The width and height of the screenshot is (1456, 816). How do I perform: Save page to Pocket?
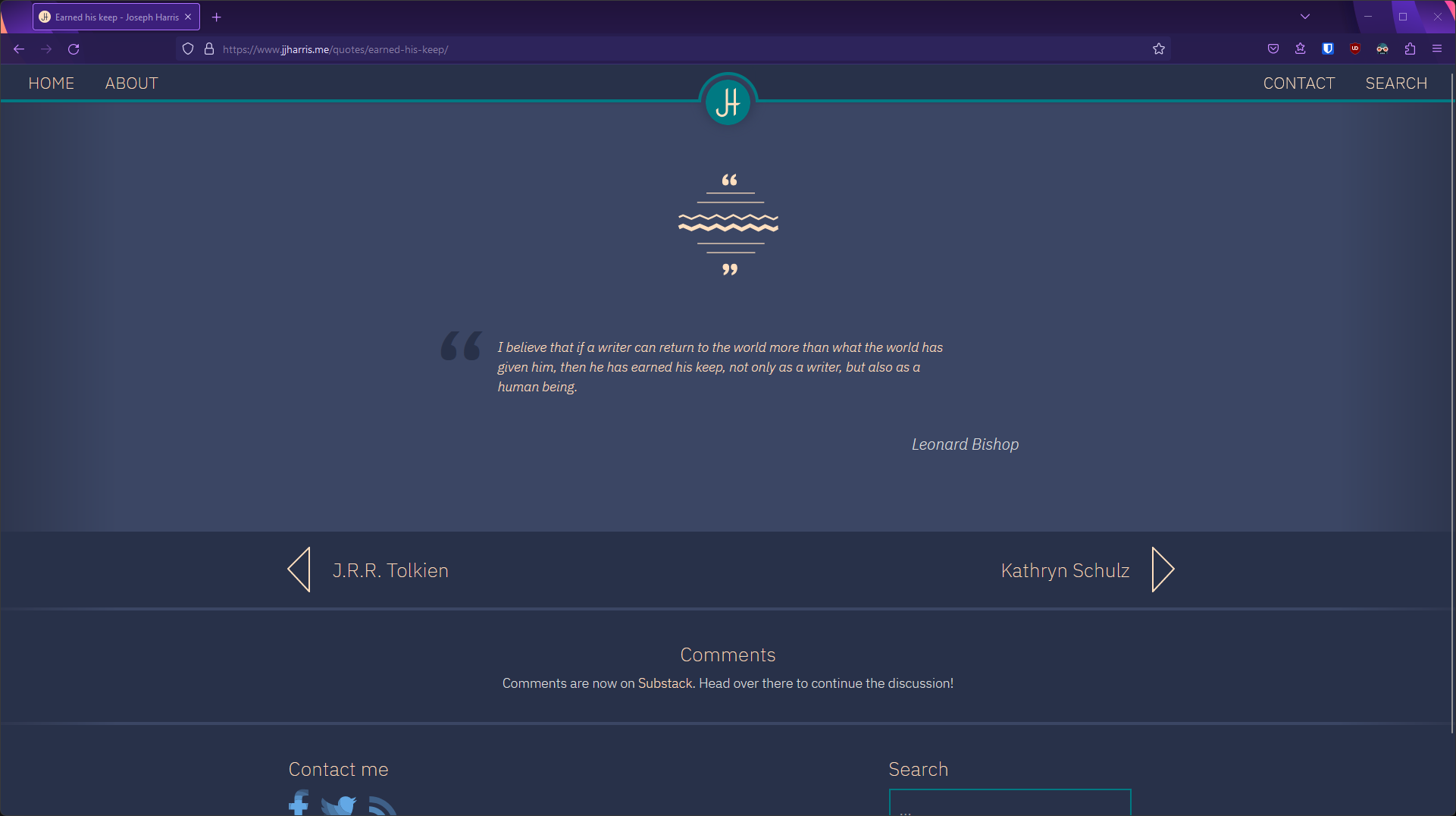[x=1273, y=49]
